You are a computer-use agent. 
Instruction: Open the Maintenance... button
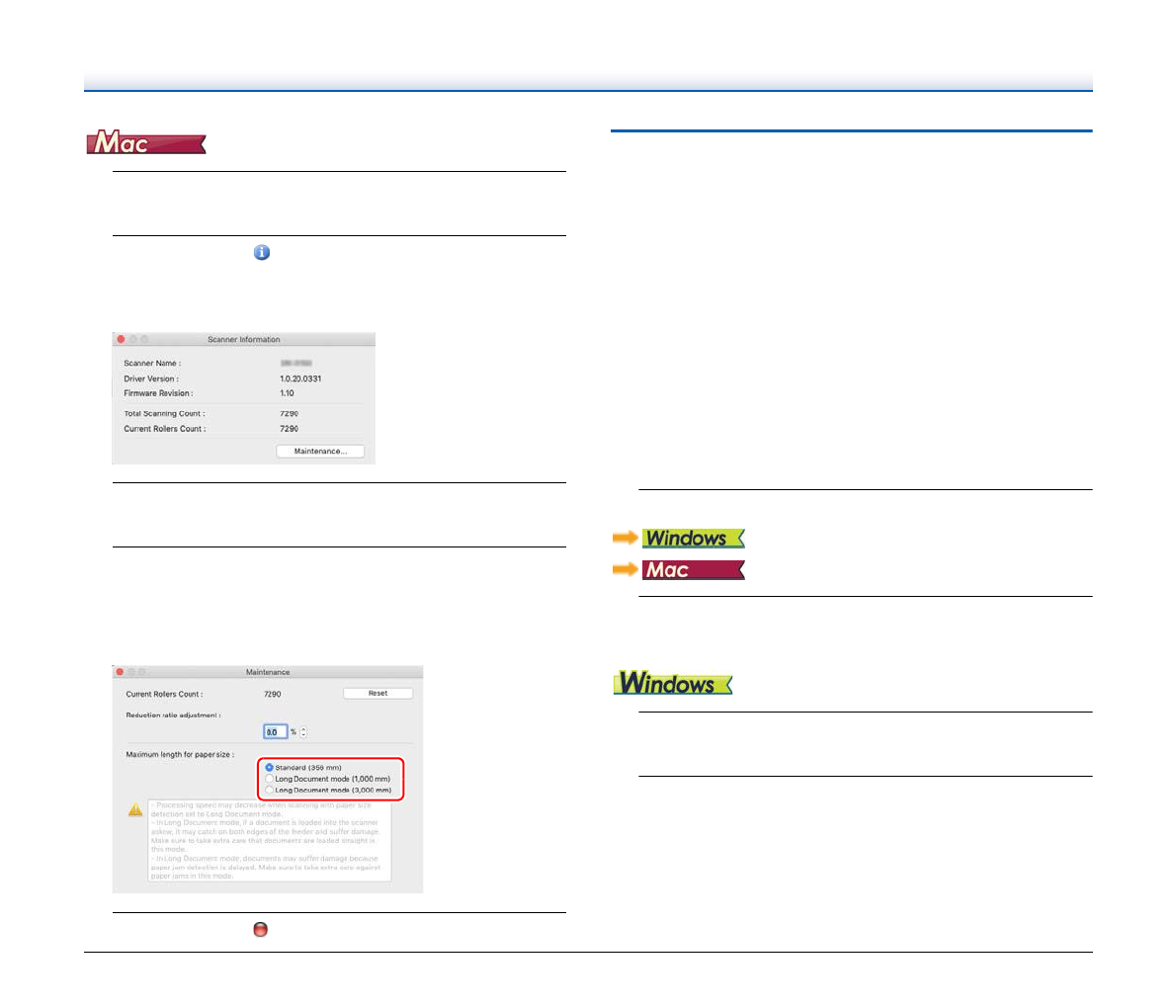pyautogui.click(x=320, y=452)
